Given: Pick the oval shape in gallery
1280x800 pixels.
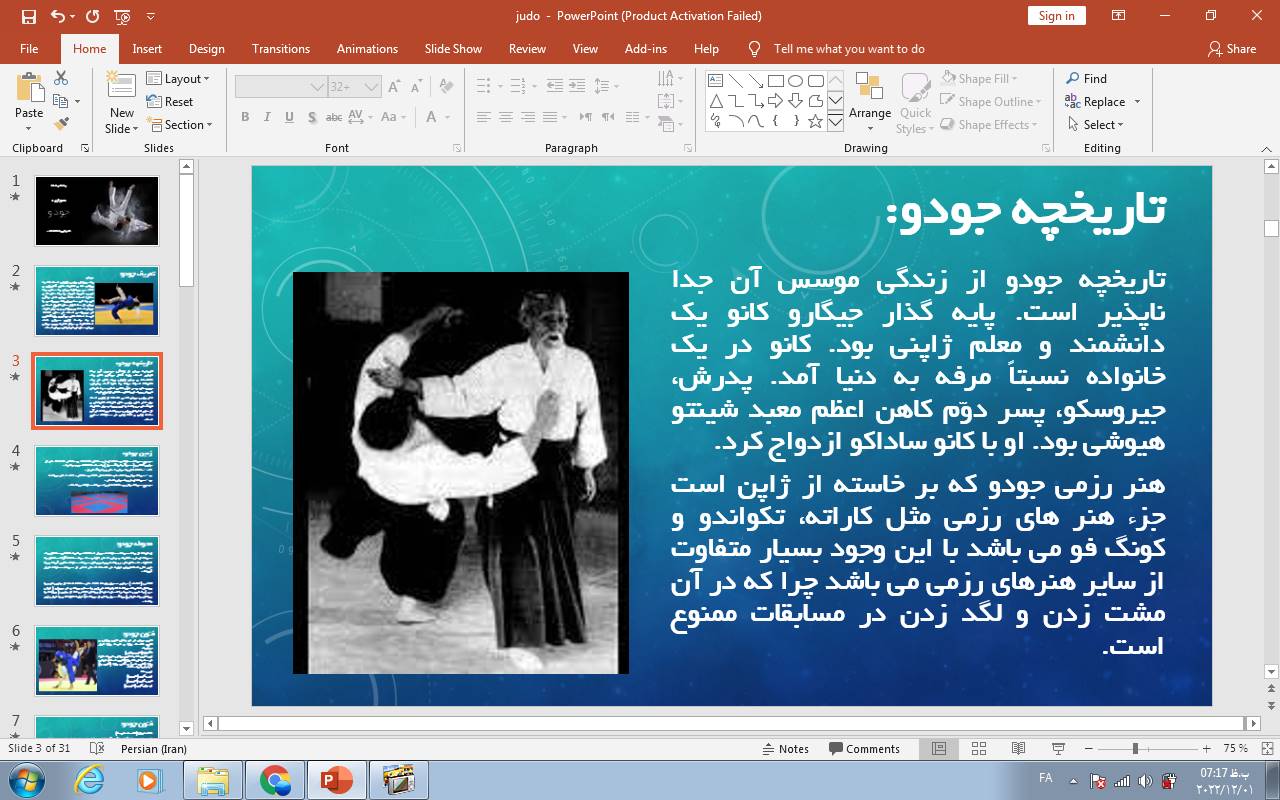Looking at the screenshot, I should (795, 81).
